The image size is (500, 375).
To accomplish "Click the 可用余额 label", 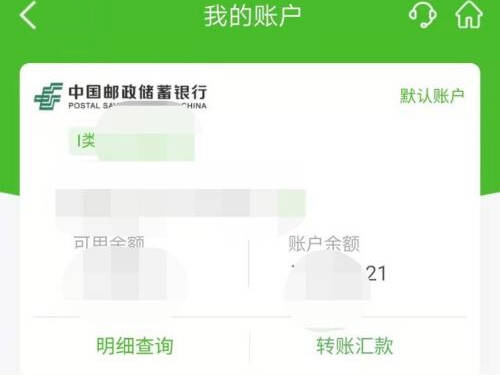I will click(109, 242).
